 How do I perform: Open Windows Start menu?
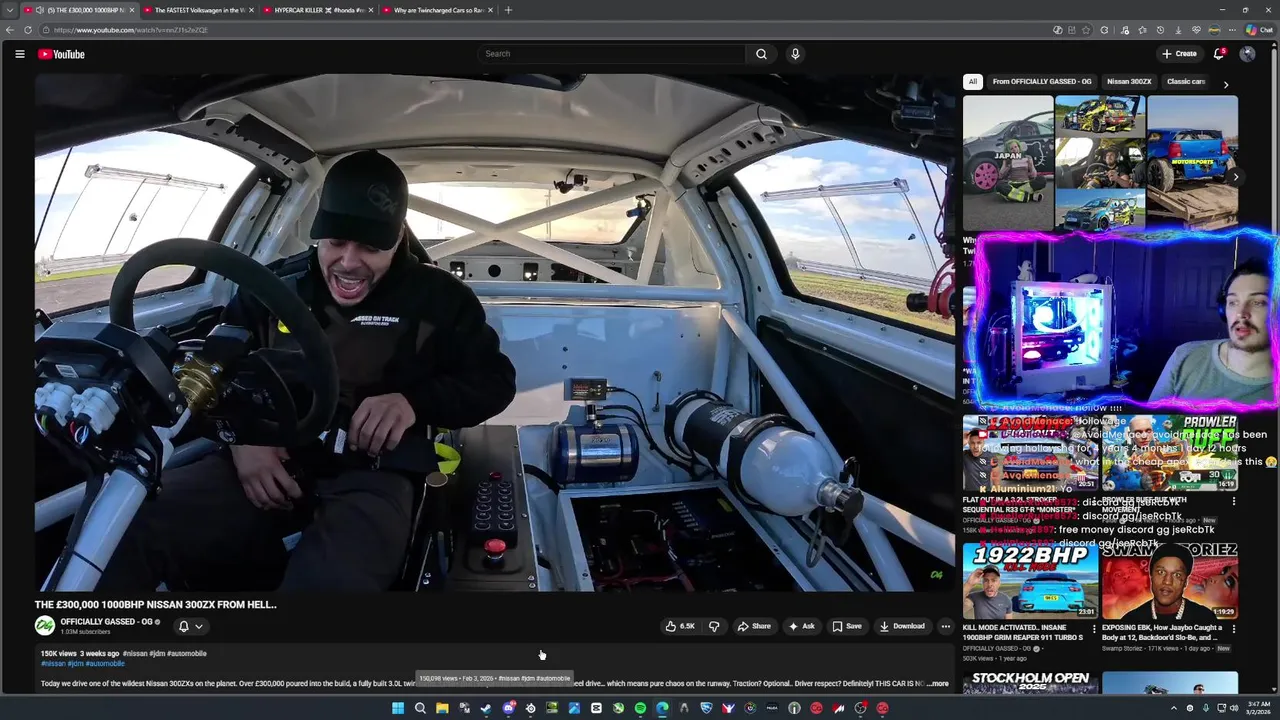pos(398,708)
